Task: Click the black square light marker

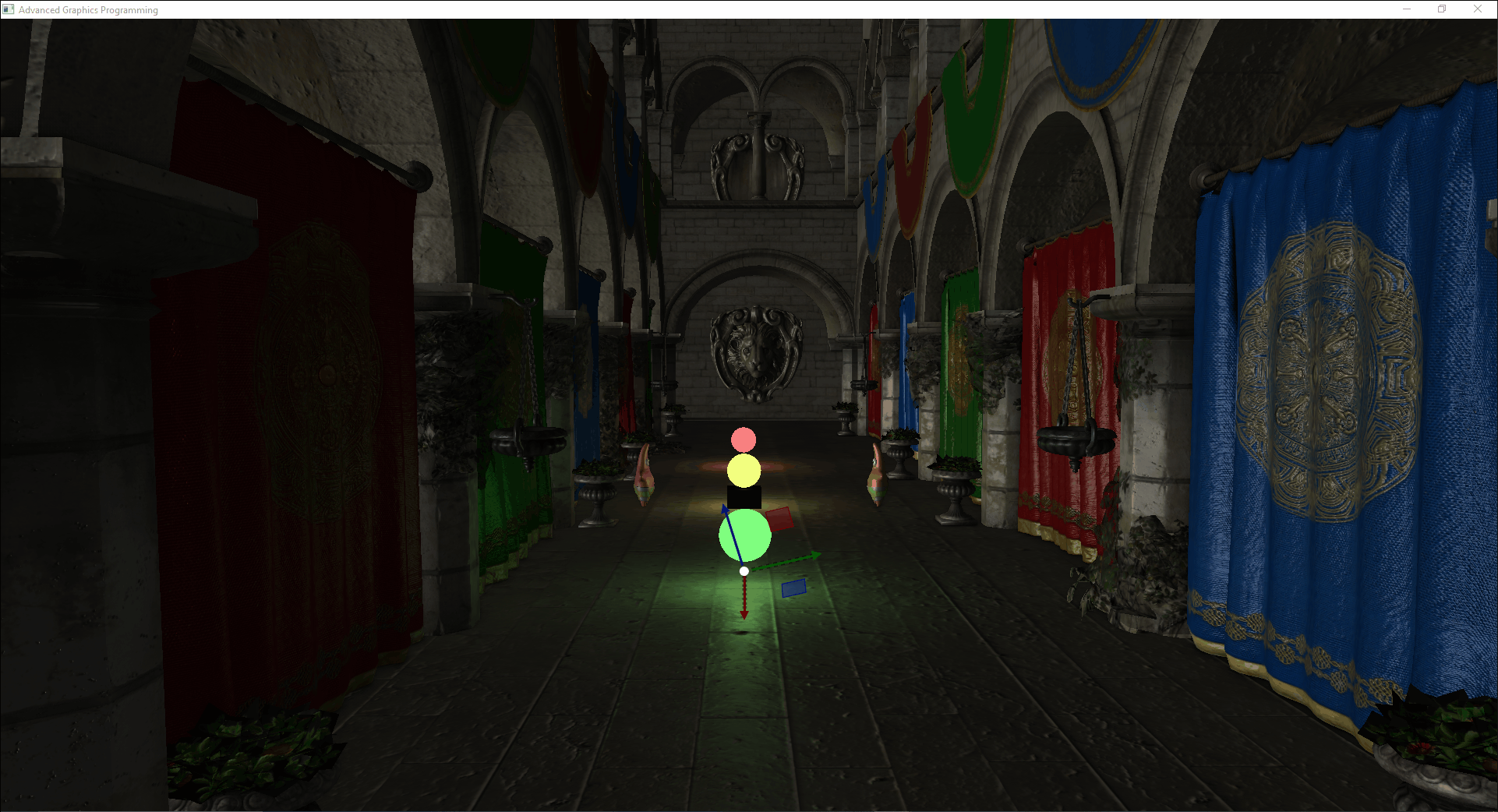Action: tap(744, 496)
